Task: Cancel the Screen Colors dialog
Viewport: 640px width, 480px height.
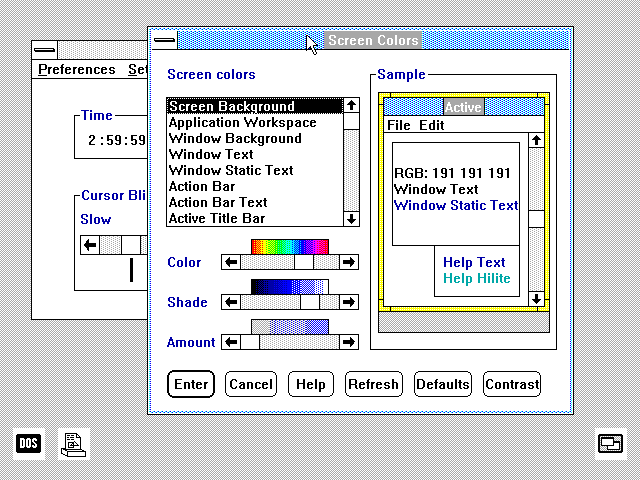Action: point(251,384)
